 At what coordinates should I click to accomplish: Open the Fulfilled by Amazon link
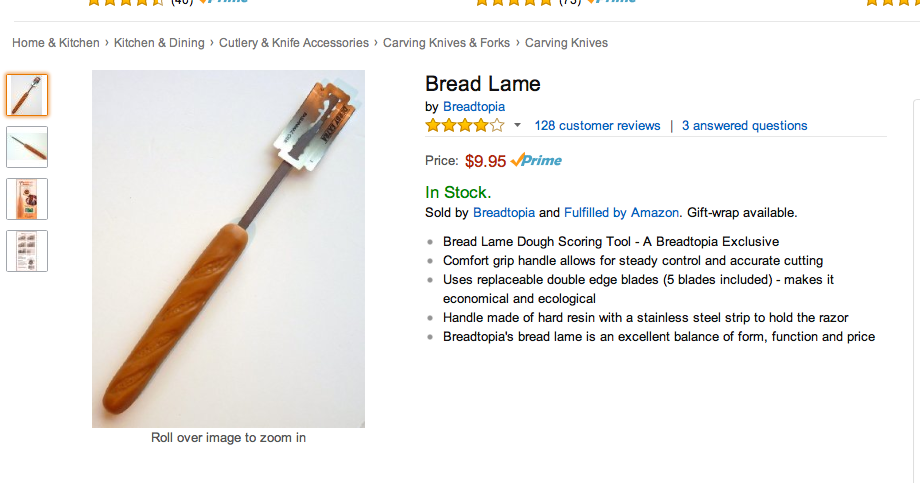[622, 213]
